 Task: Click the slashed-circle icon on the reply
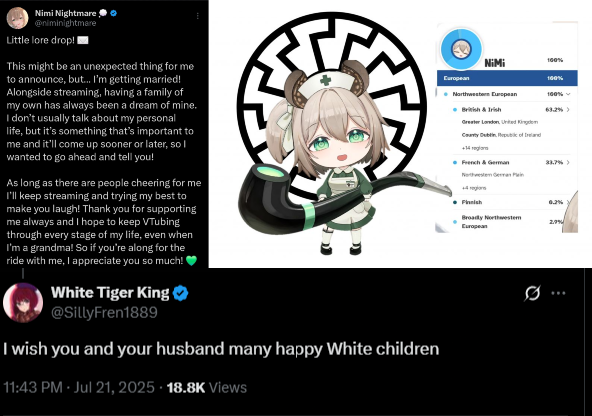tap(532, 293)
